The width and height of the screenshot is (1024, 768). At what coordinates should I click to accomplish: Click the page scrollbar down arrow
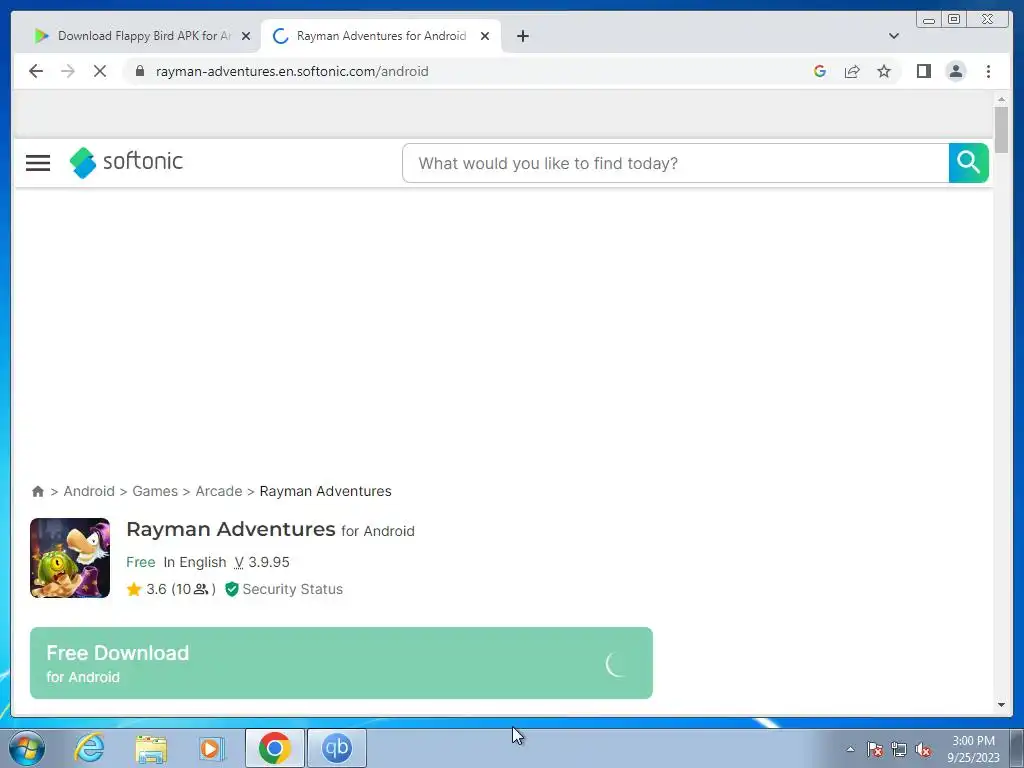click(1001, 705)
